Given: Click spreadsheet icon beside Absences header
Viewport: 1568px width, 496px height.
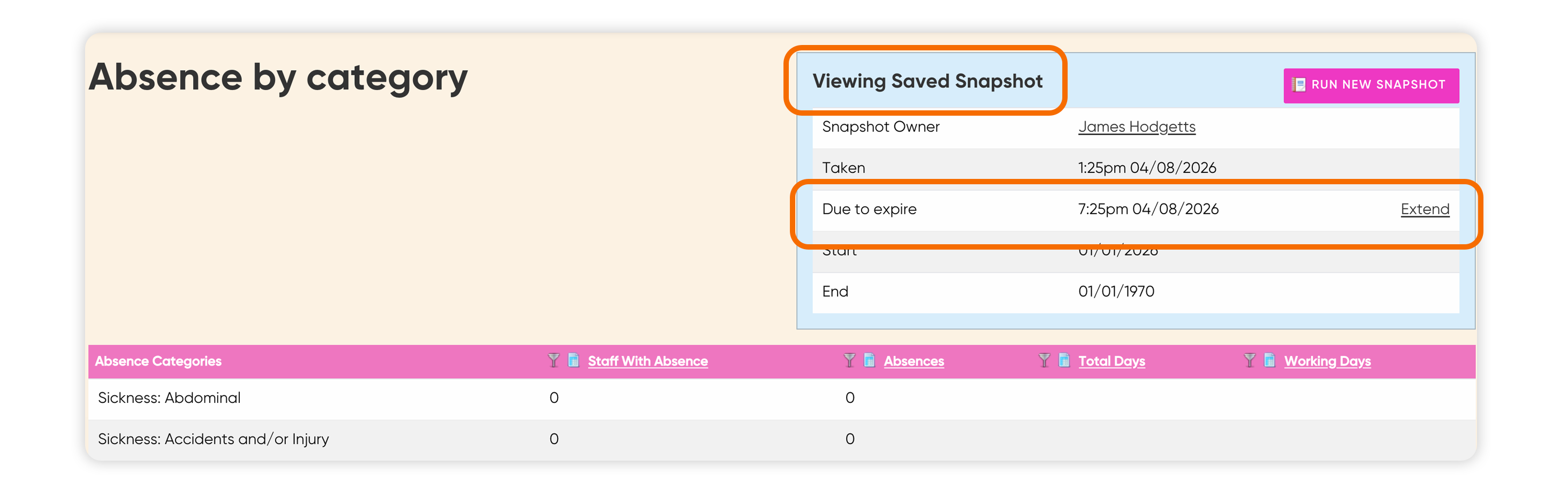Looking at the screenshot, I should (869, 360).
